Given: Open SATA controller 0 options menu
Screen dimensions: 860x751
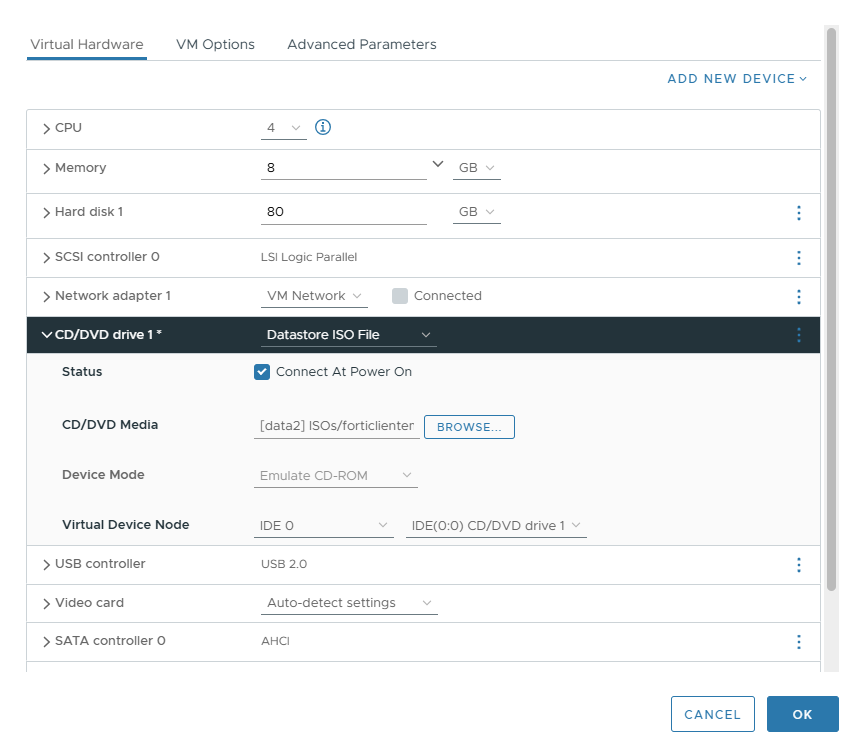Looking at the screenshot, I should pyautogui.click(x=798, y=642).
